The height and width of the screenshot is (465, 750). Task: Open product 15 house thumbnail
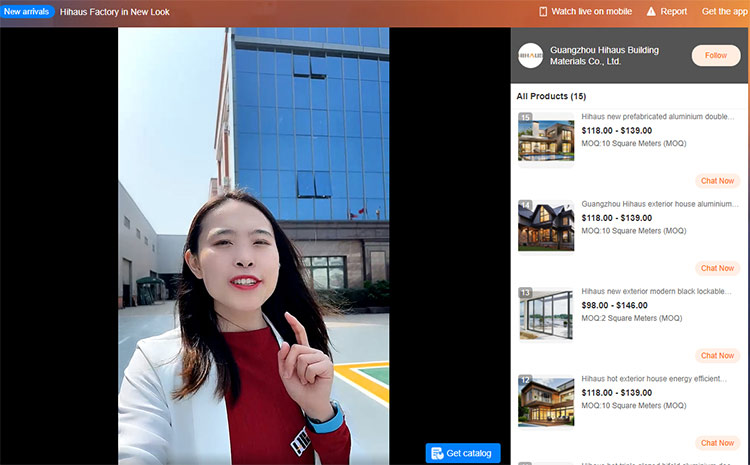point(546,139)
